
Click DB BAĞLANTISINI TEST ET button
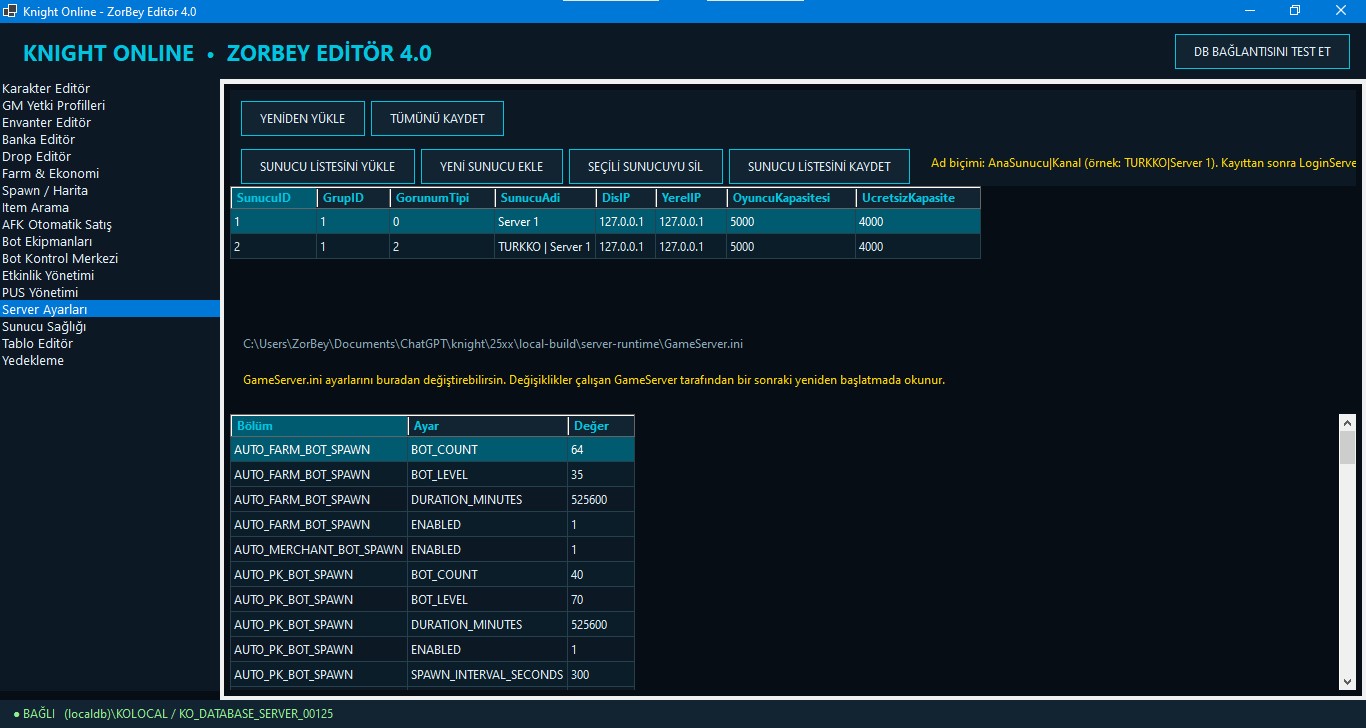(x=1262, y=52)
